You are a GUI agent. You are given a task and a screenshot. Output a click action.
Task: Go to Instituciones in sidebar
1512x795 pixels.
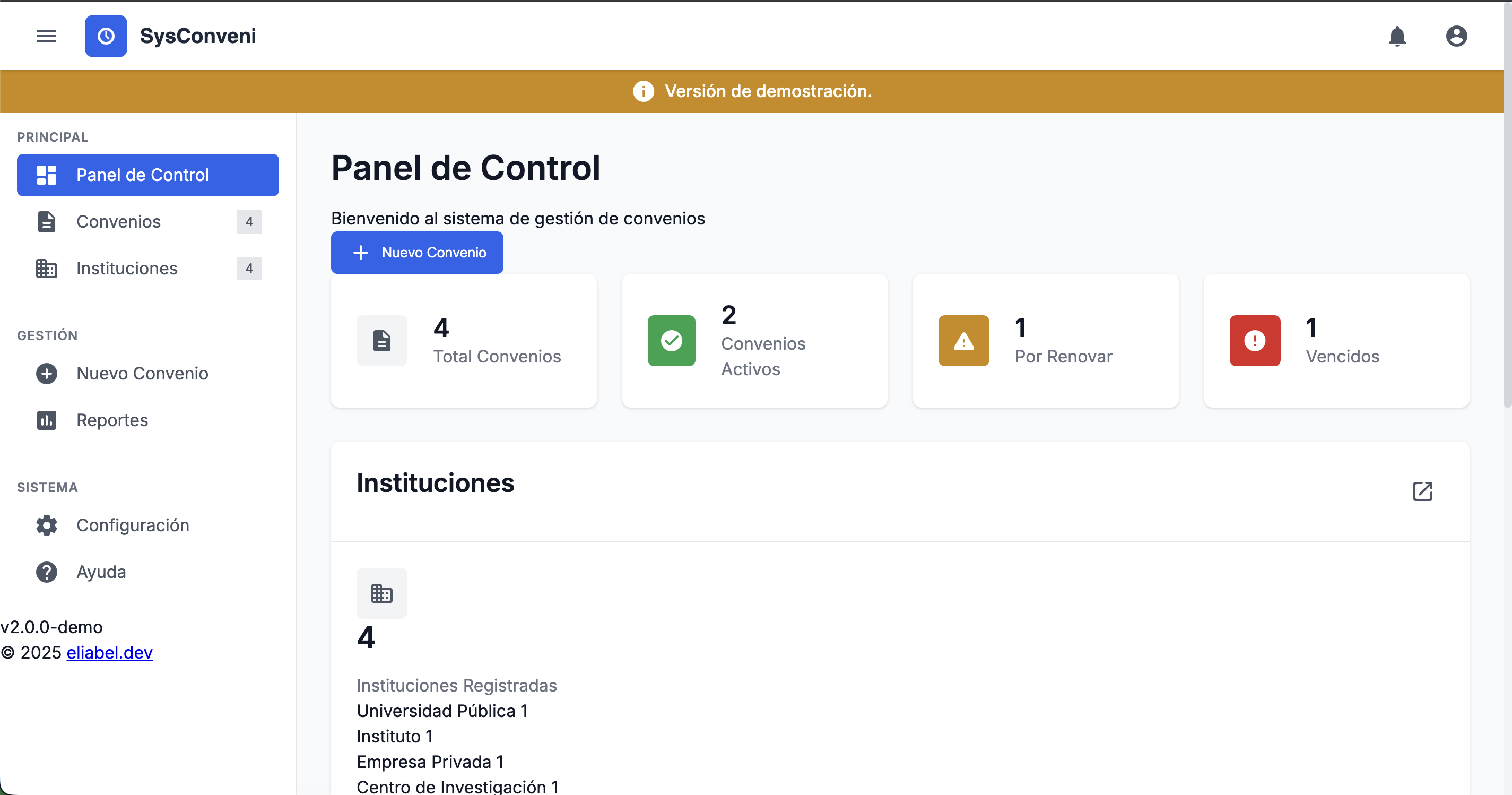[x=127, y=269]
